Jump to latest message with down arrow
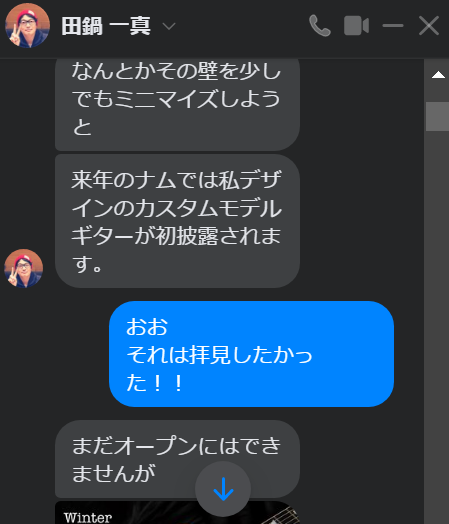This screenshot has height=524, width=449. 223,489
